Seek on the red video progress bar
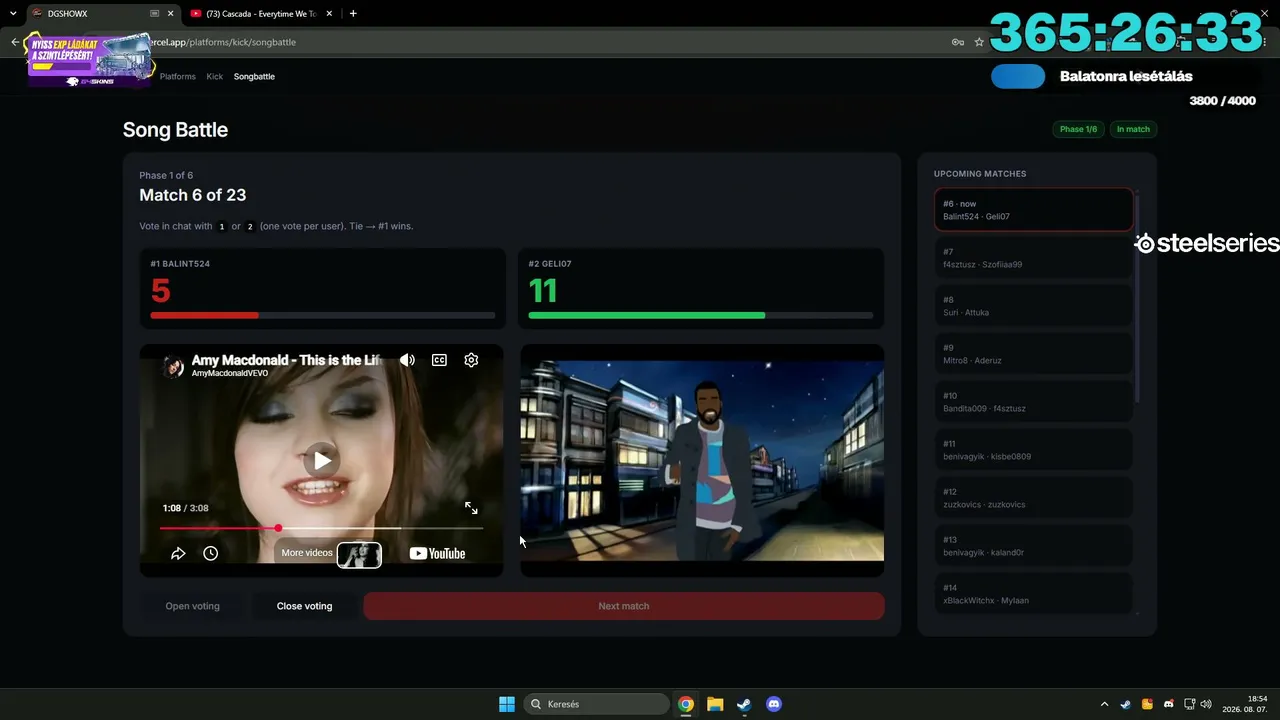The height and width of the screenshot is (720, 1280). click(x=321, y=528)
